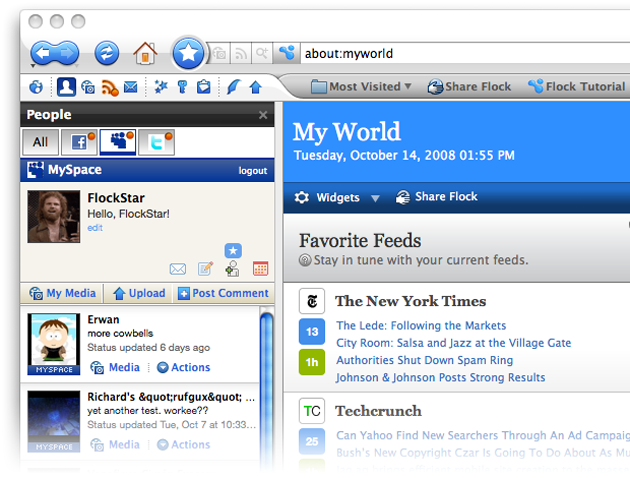Viewport: 630px width, 478px height.
Task: Open 'City Room: Salsa and Jazz' article
Action: pos(454,343)
